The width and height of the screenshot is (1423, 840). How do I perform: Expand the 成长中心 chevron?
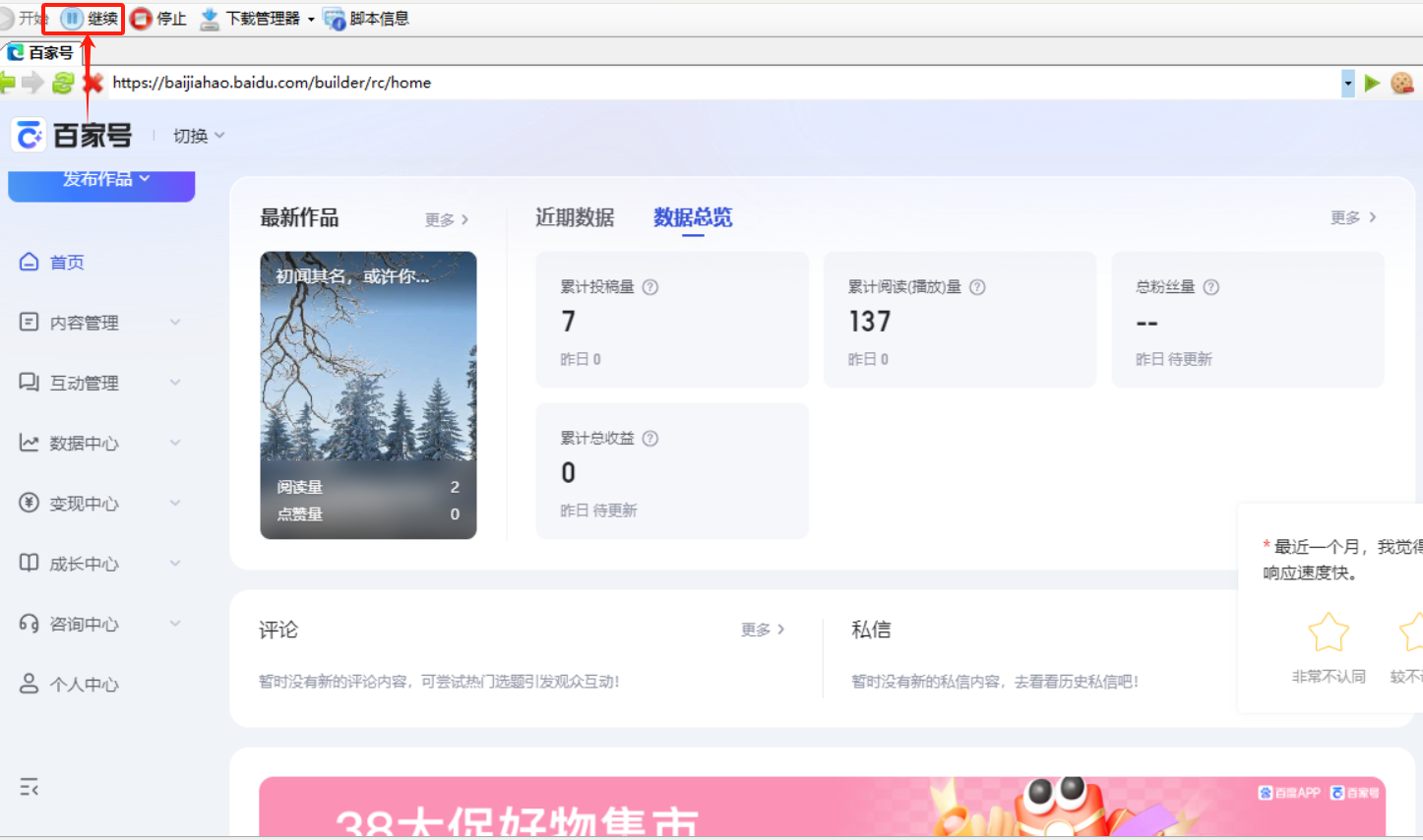pyautogui.click(x=175, y=563)
